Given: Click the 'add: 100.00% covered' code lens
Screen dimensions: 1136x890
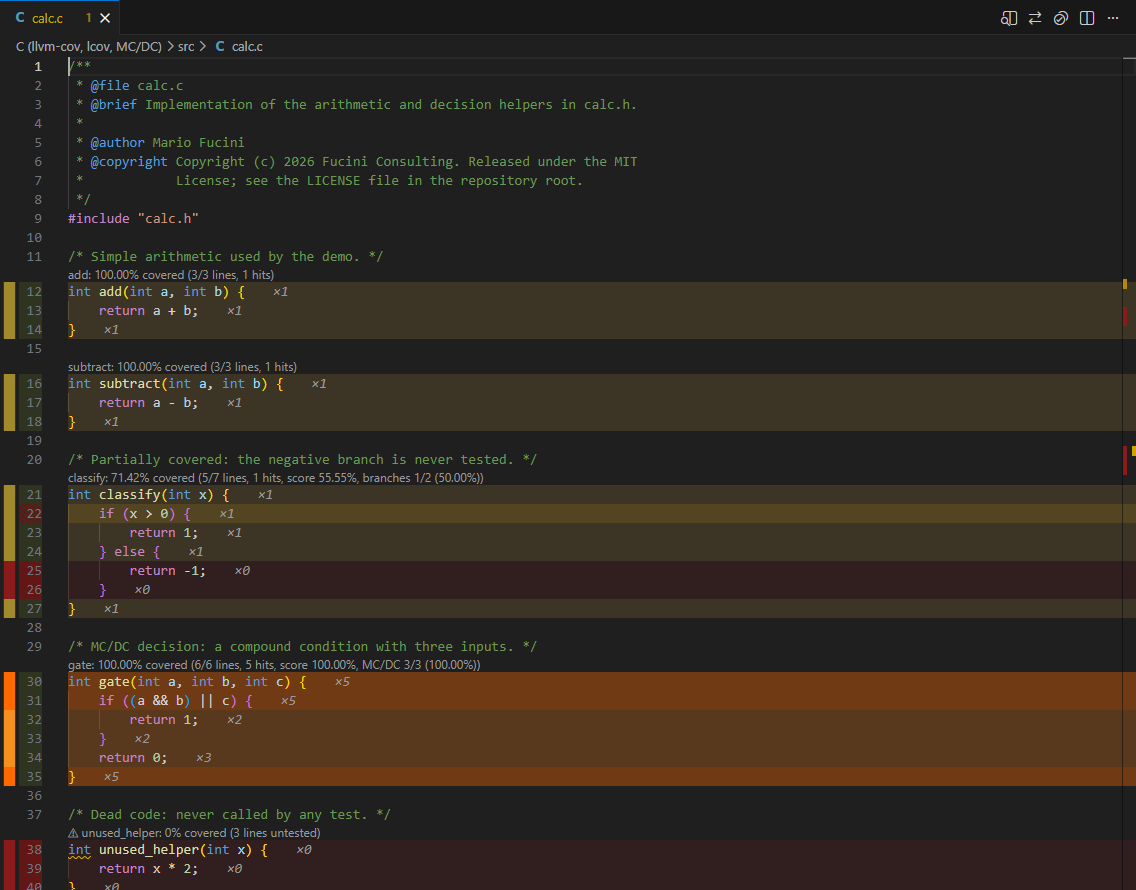Looking at the screenshot, I should [171, 275].
